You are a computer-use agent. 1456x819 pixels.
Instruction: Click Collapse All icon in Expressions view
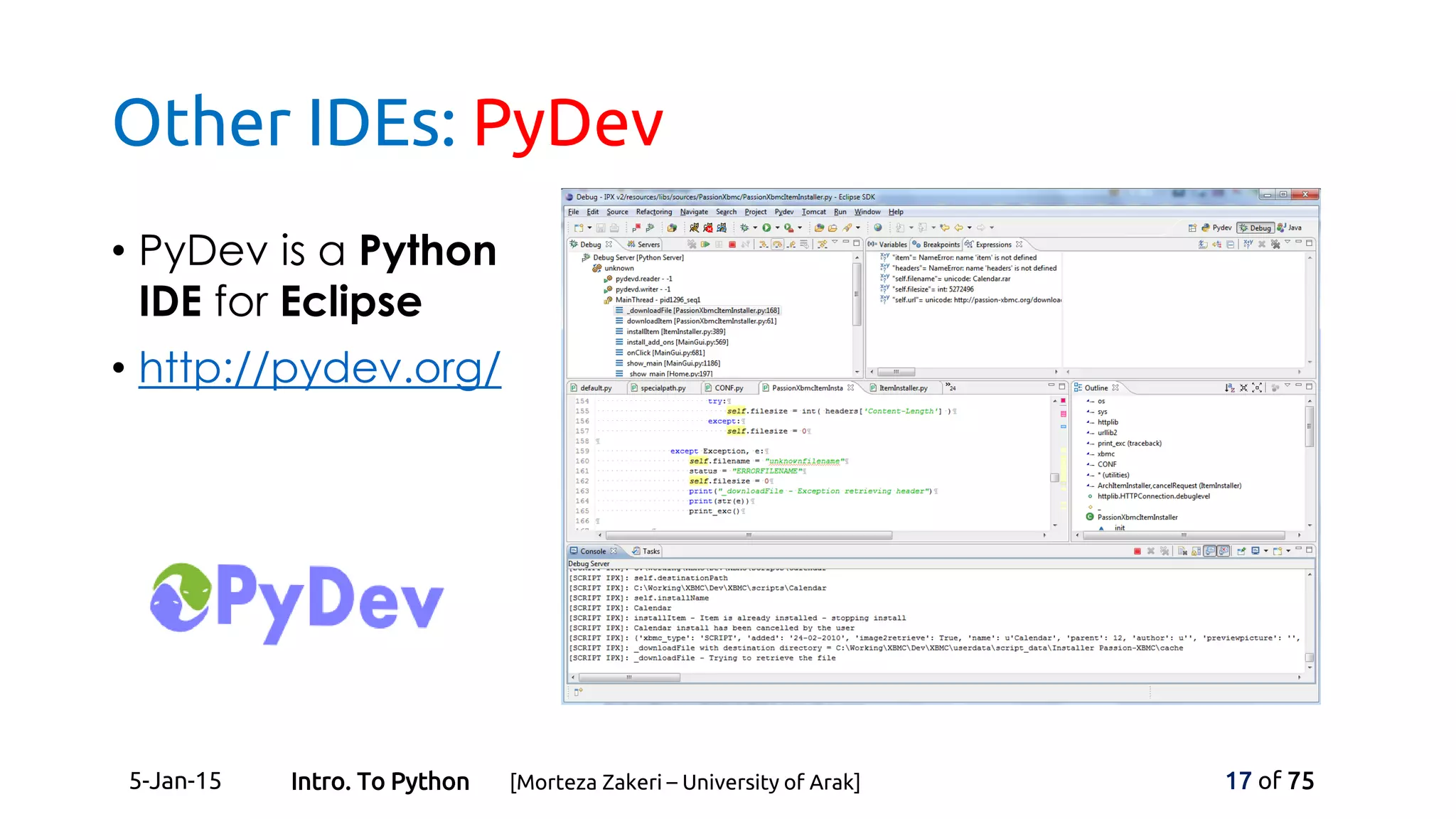click(x=1230, y=245)
